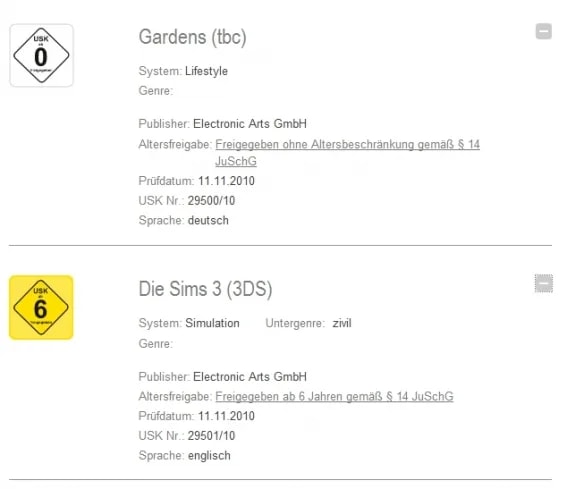Click the Untergenre value 'zivil'
Screen dimensions: 567x489
tap(342, 323)
